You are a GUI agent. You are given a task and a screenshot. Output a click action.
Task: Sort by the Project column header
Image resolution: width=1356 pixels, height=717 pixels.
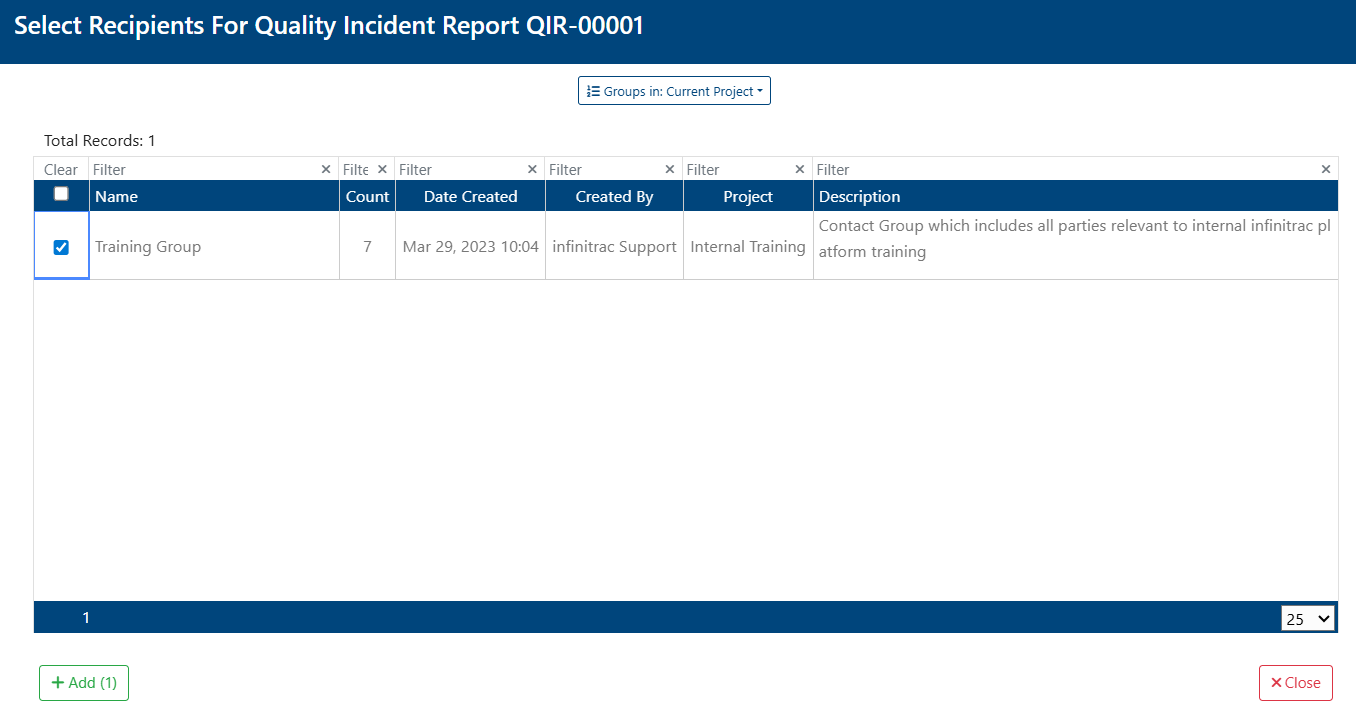point(748,197)
